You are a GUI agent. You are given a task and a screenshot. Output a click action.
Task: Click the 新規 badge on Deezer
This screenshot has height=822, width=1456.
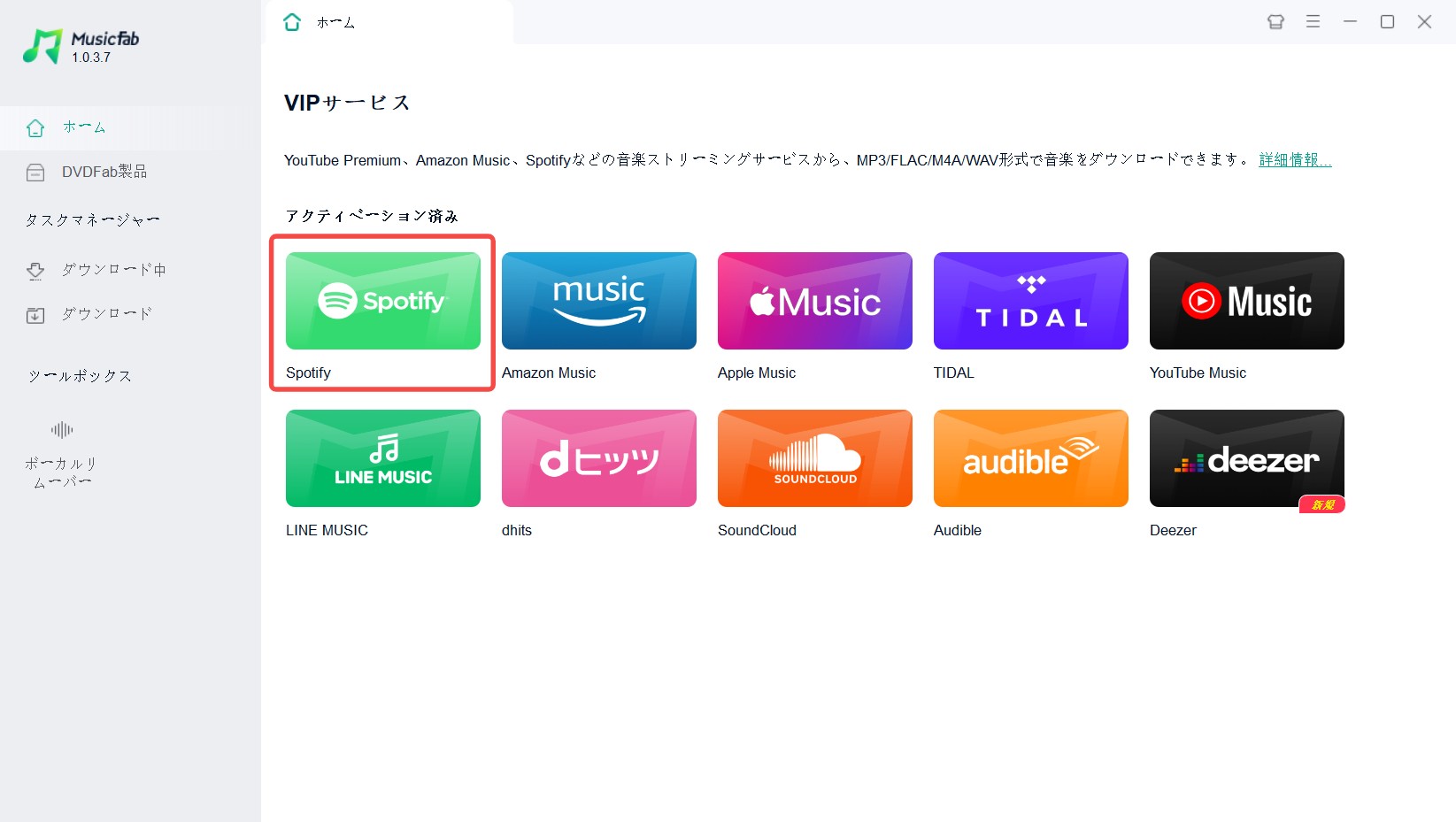click(1322, 504)
